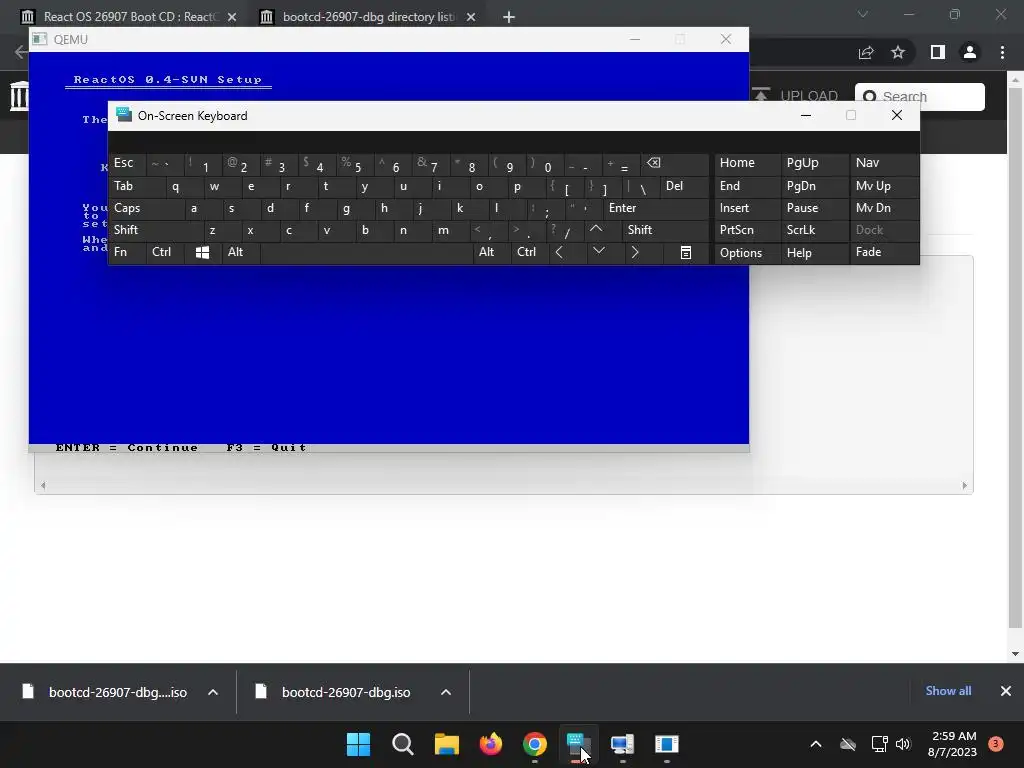1024x768 pixels.
Task: Switch to Chrome from taskbar
Action: coord(535,744)
